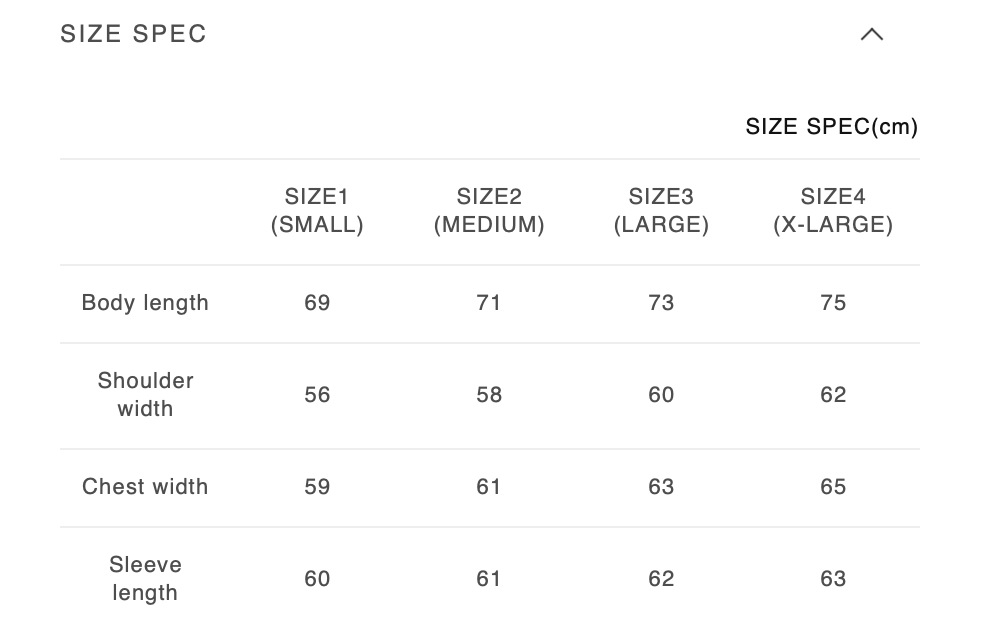Select the SIZE4 (X-LARGE) column header
Screen dimensions: 992x624
point(833,211)
